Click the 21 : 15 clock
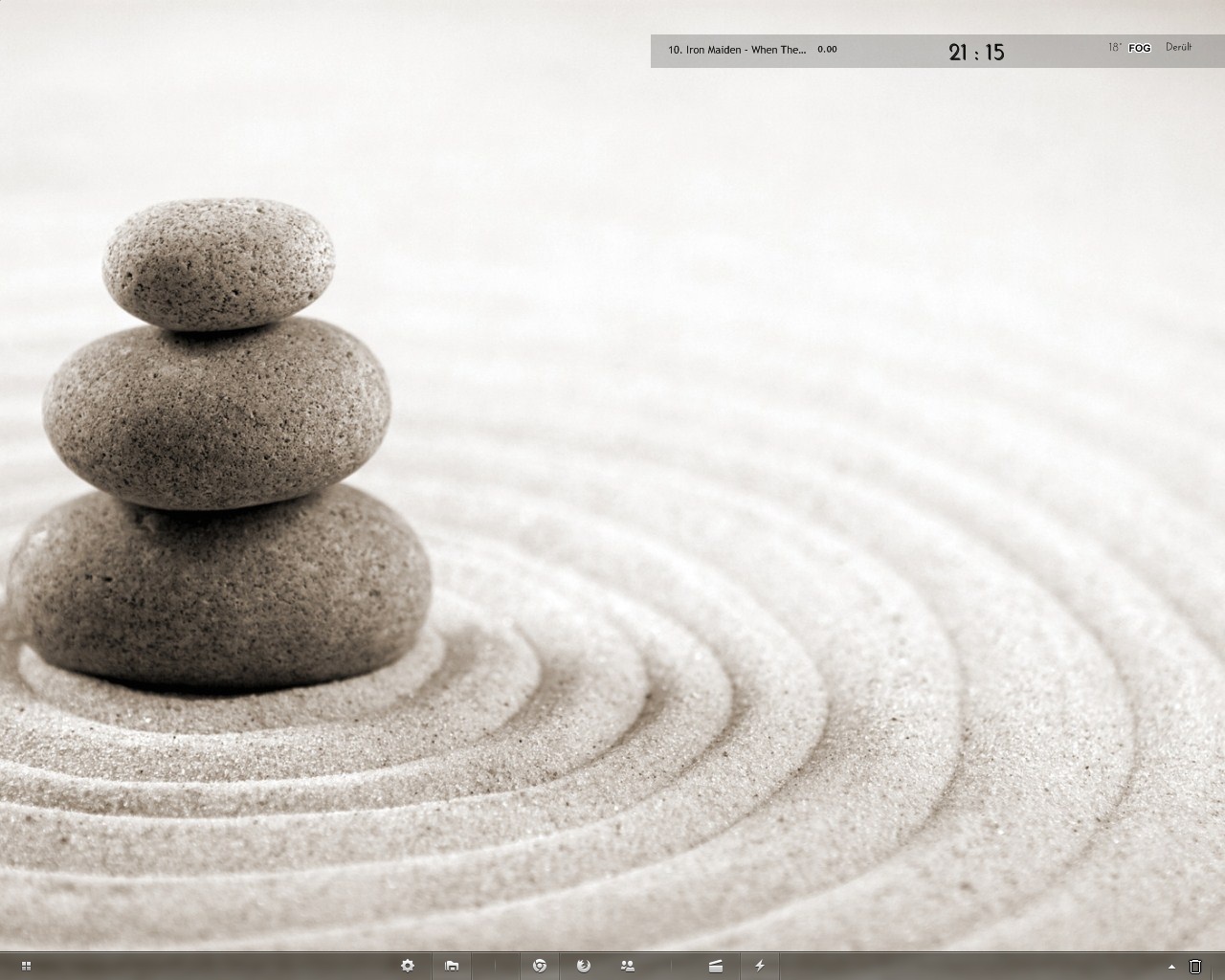 976,52
